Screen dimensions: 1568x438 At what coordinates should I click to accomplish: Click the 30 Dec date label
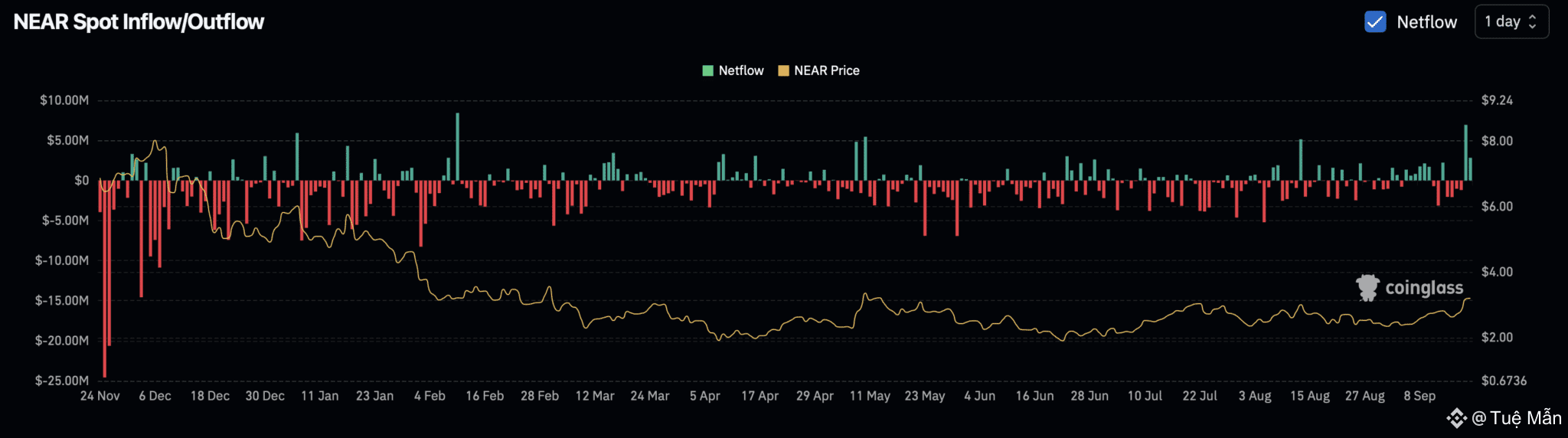[x=265, y=396]
